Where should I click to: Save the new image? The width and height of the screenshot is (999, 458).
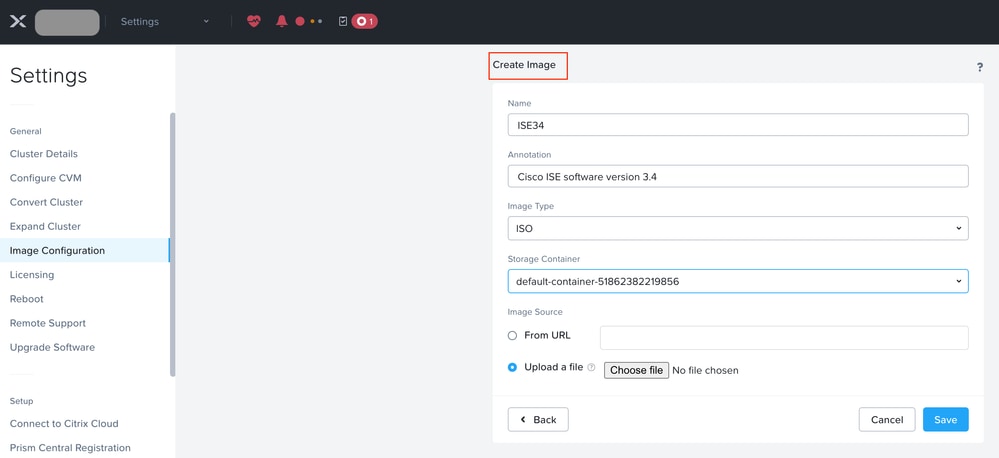point(945,420)
